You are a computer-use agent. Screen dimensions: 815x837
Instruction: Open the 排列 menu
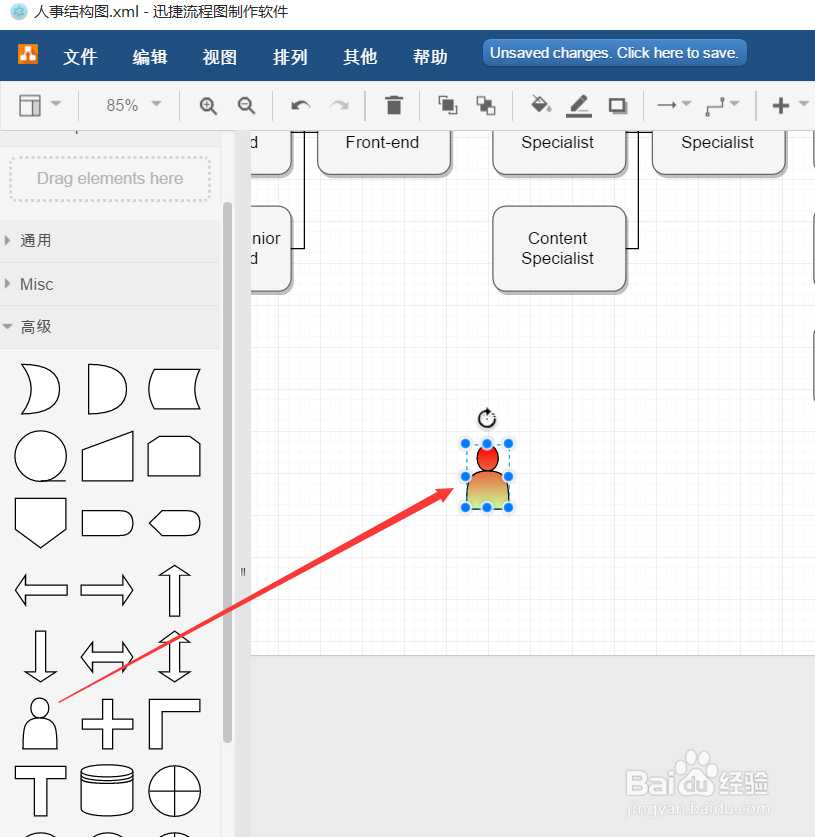290,57
